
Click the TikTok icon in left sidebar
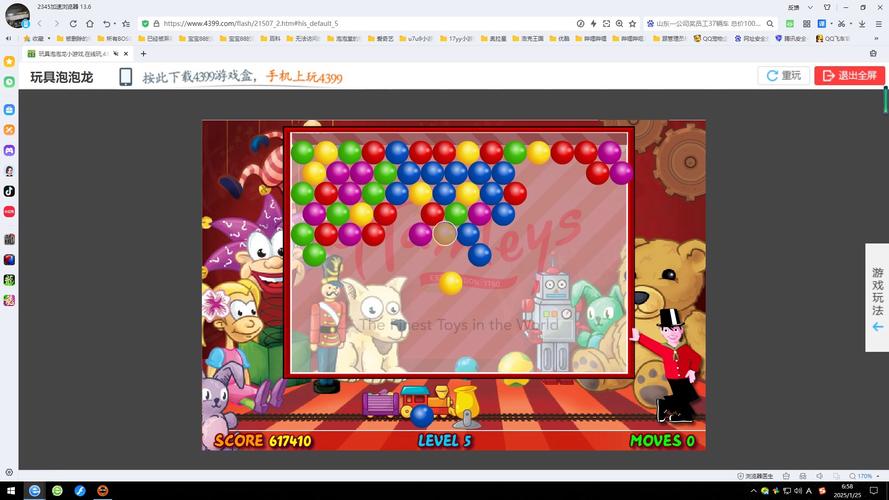pyautogui.click(x=9, y=191)
